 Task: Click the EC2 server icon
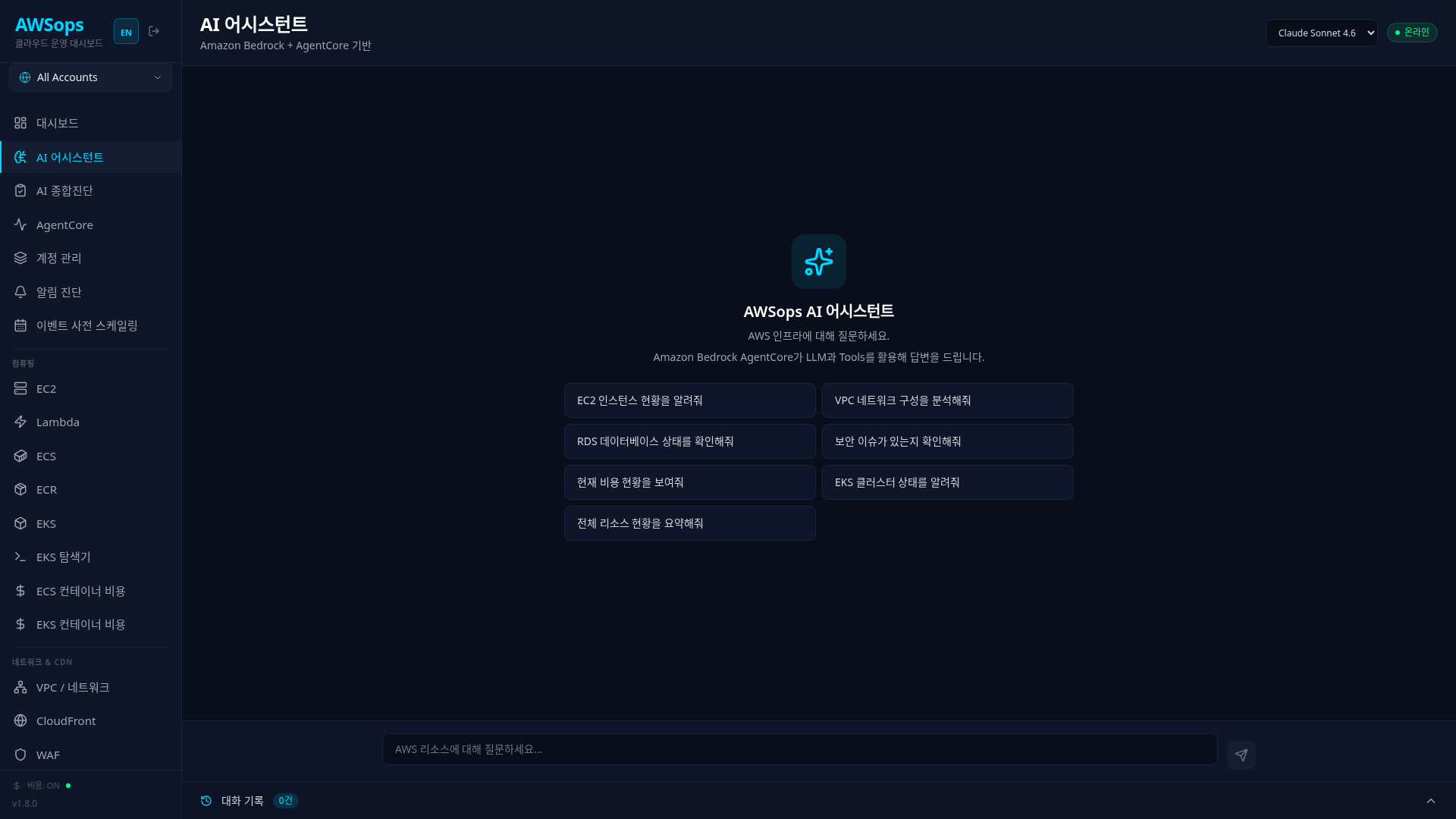click(20, 388)
